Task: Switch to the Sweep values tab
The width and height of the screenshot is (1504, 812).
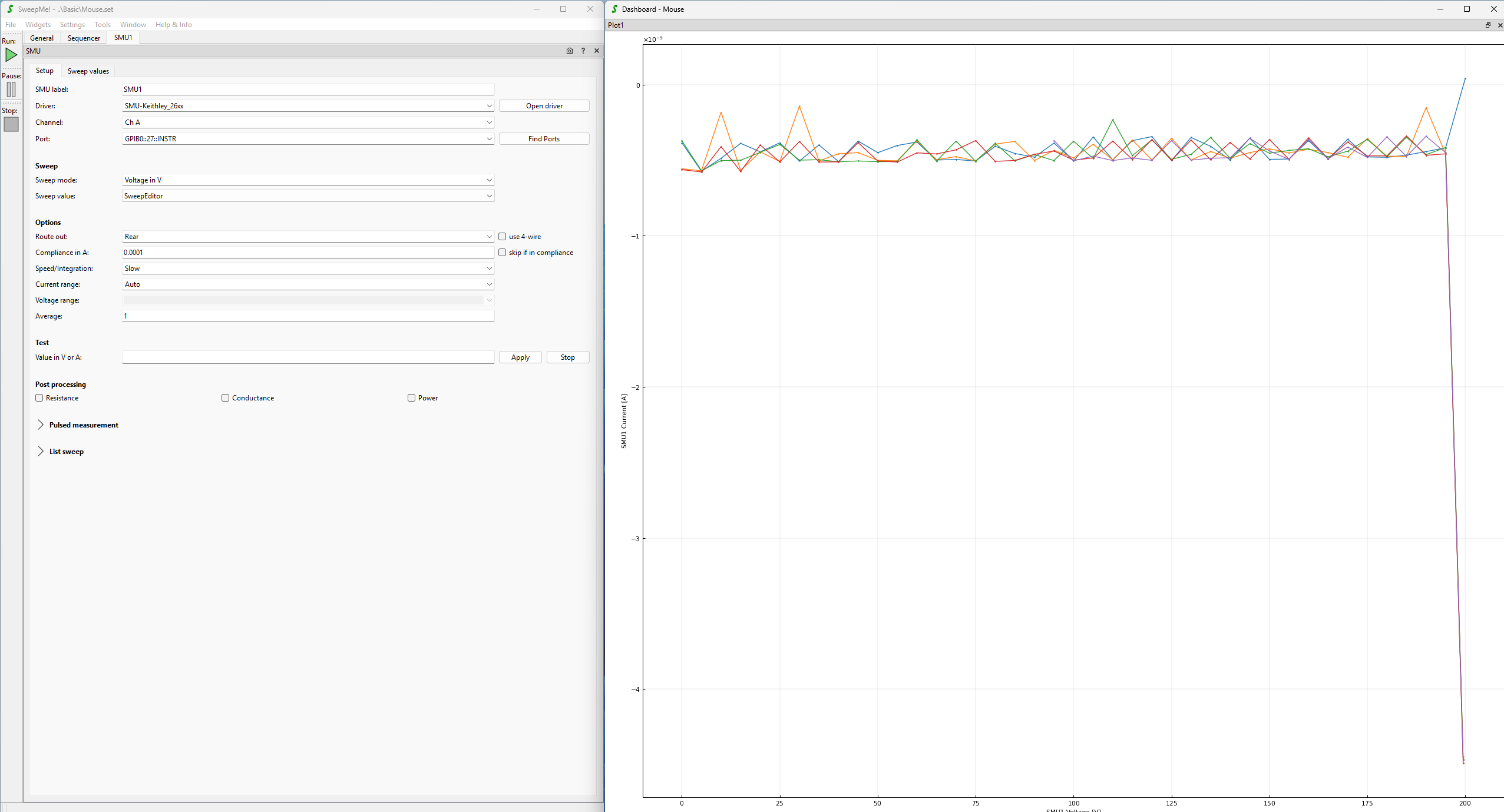Action: pos(88,71)
